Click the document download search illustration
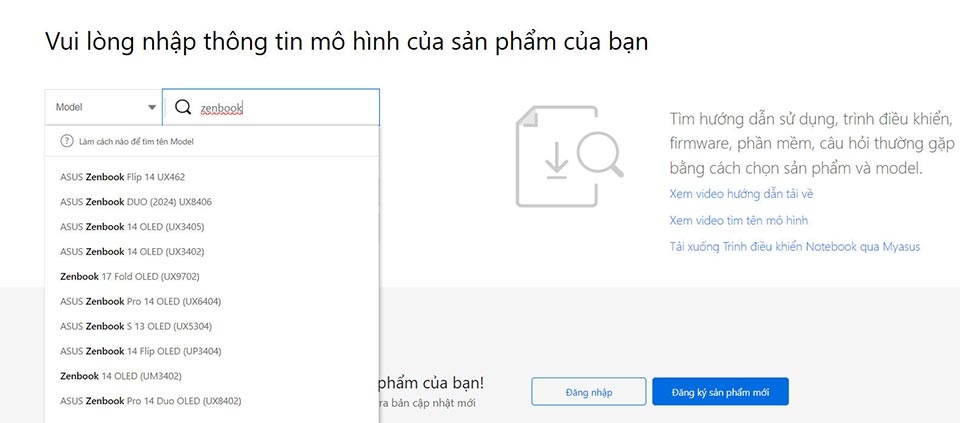The image size is (960, 423). click(567, 156)
